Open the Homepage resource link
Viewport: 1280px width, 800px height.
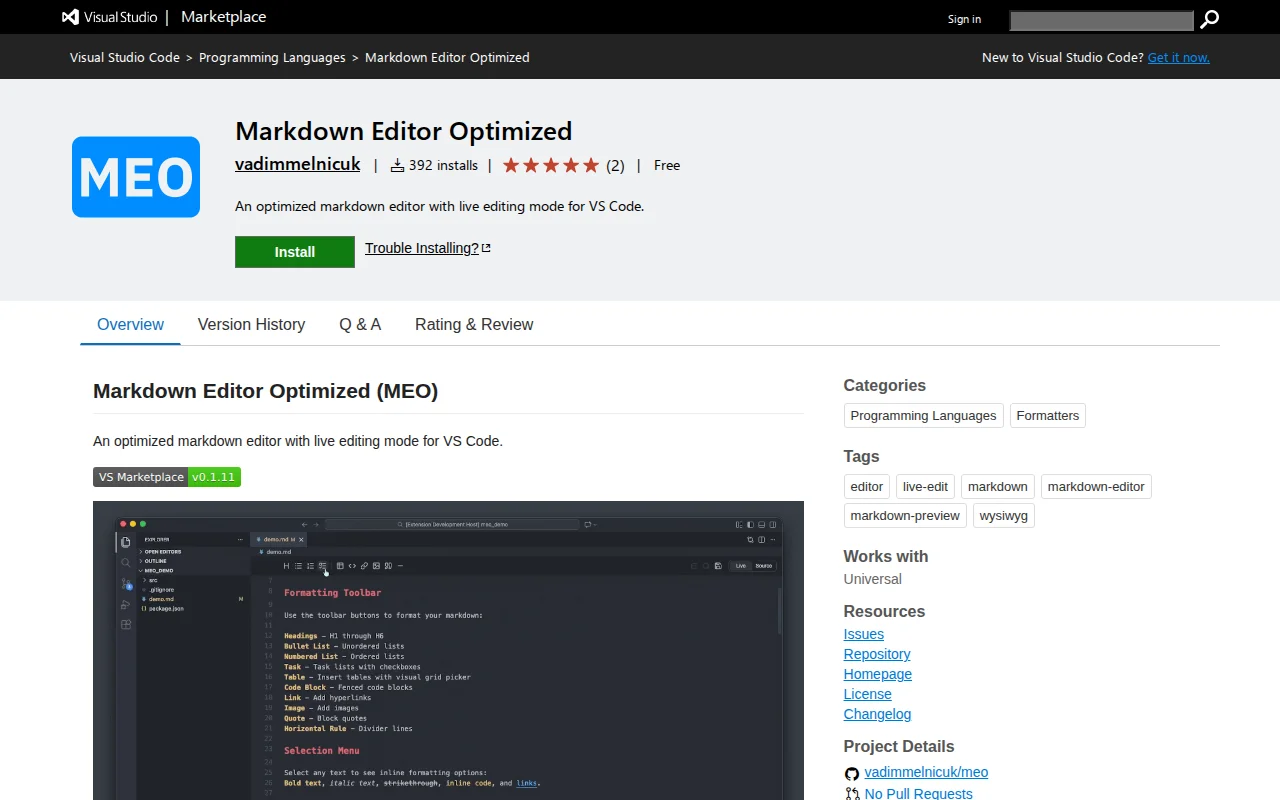[878, 674]
